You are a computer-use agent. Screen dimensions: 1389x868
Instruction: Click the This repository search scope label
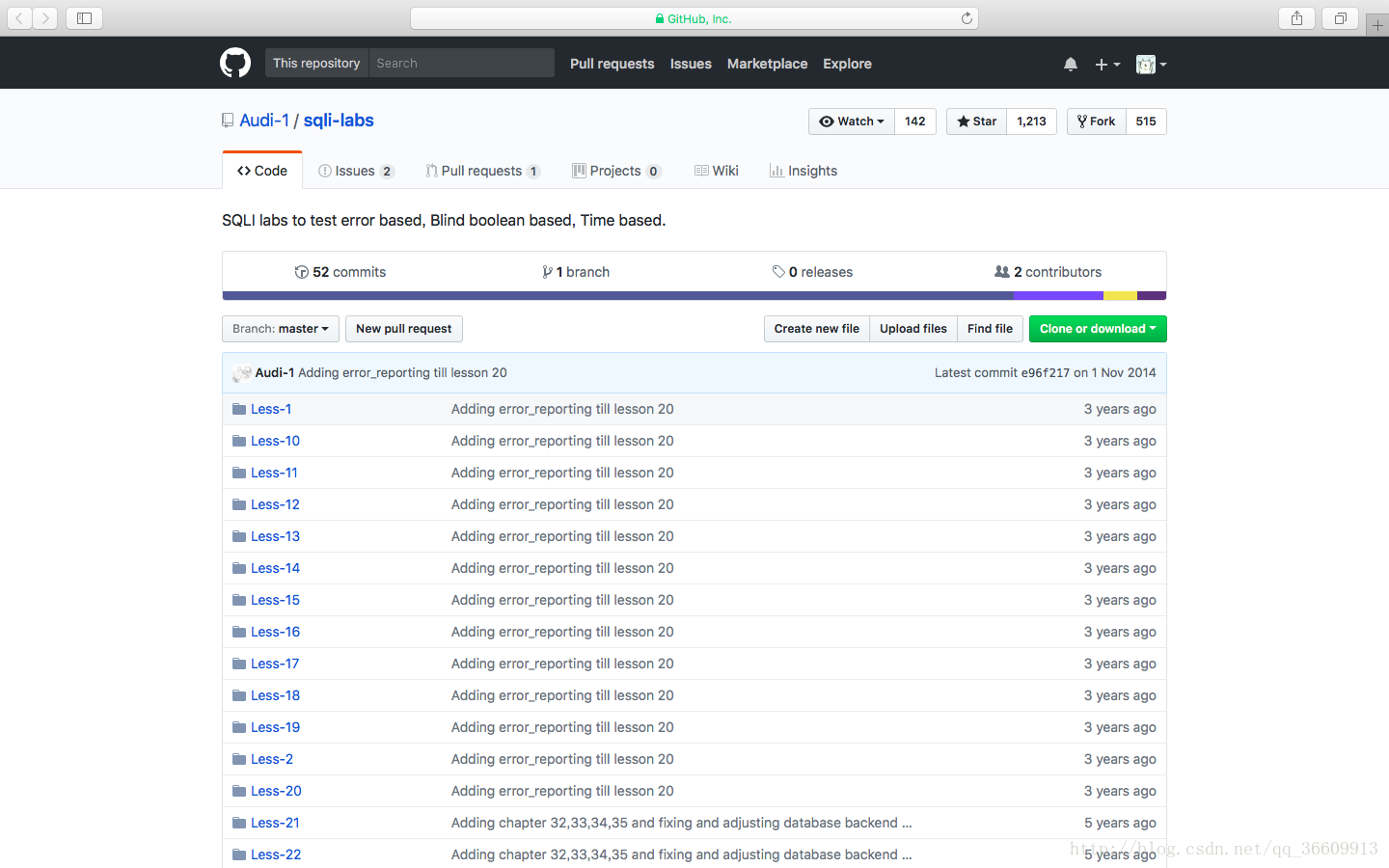316,64
